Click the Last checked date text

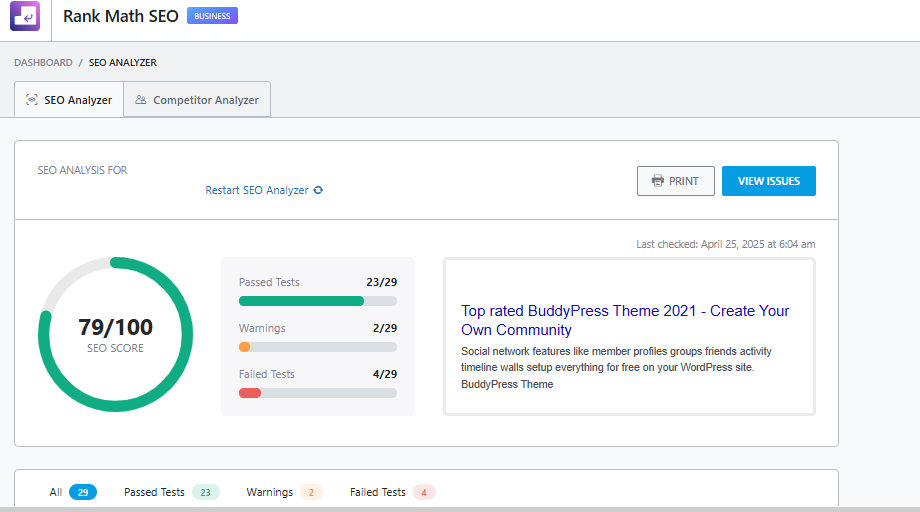[x=726, y=244]
